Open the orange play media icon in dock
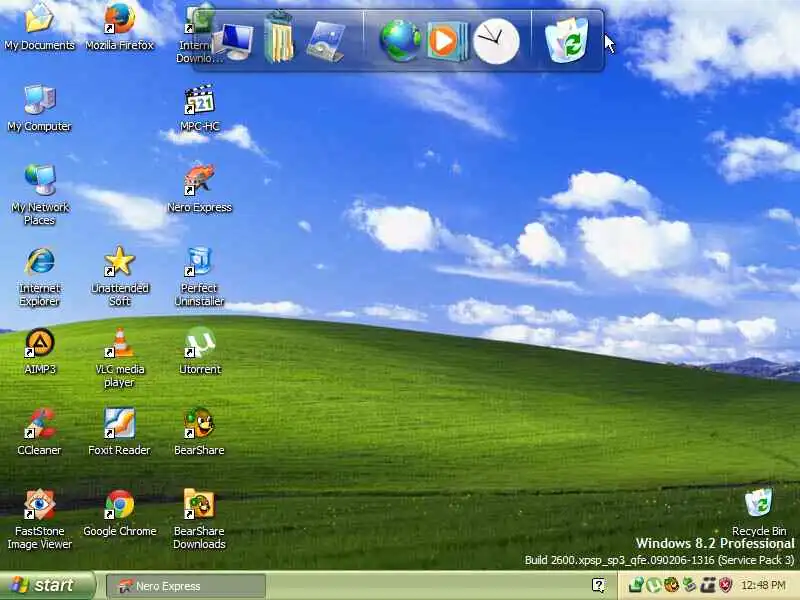Viewport: 800px width, 600px height. 446,41
